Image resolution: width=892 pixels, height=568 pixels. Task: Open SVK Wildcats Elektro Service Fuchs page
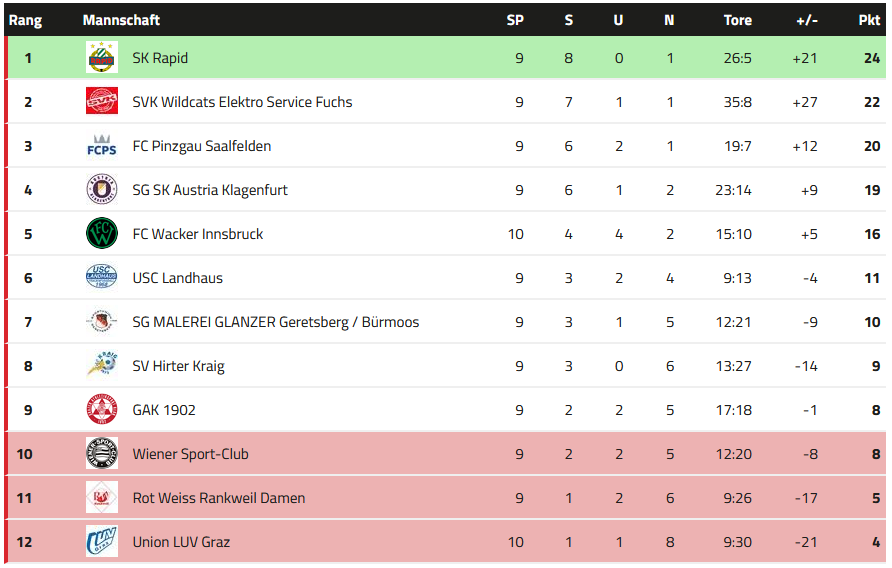242,102
